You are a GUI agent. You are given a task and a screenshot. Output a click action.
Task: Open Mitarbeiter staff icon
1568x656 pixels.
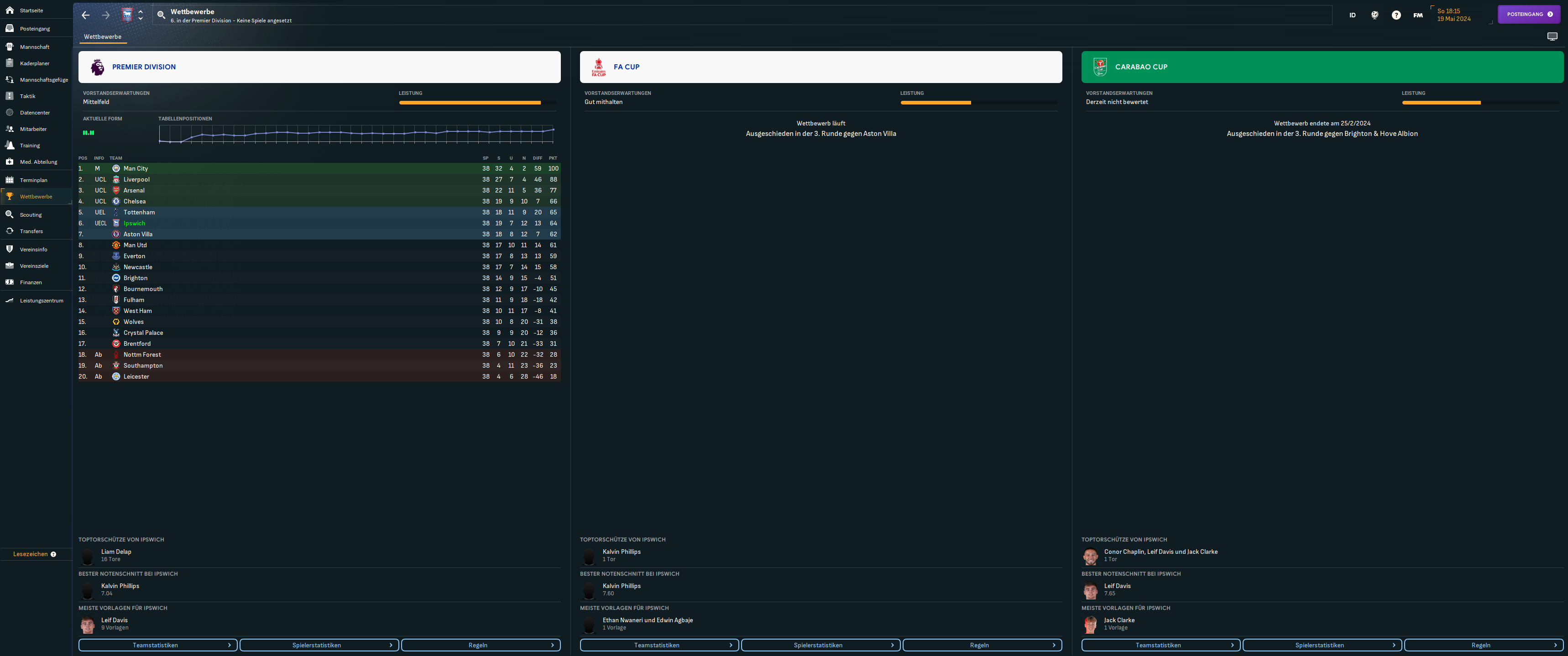pyautogui.click(x=10, y=129)
